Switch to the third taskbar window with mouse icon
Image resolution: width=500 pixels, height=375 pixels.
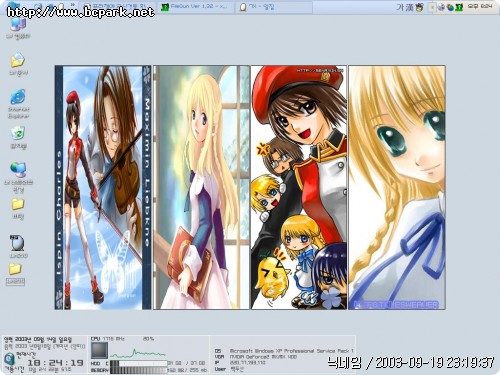(275, 7)
